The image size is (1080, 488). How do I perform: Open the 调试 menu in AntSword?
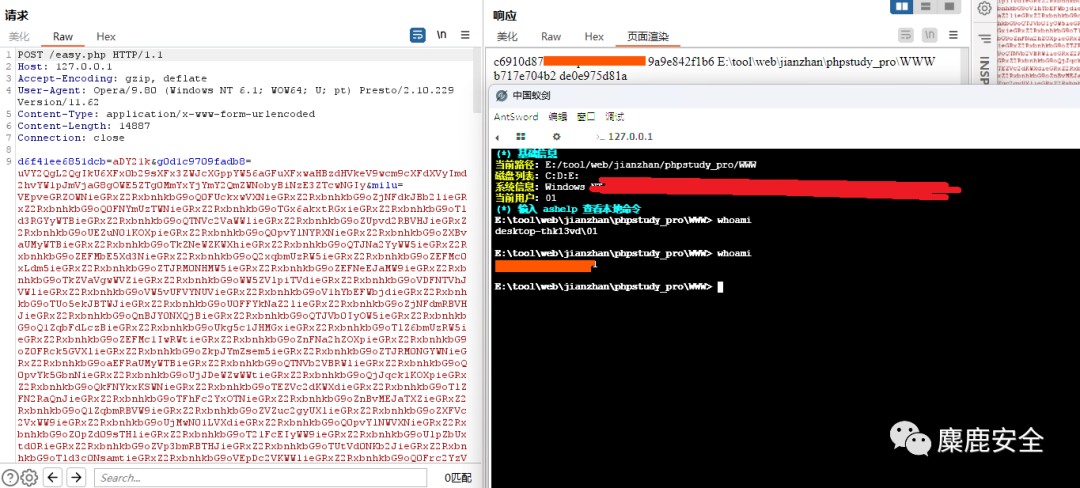[x=614, y=116]
